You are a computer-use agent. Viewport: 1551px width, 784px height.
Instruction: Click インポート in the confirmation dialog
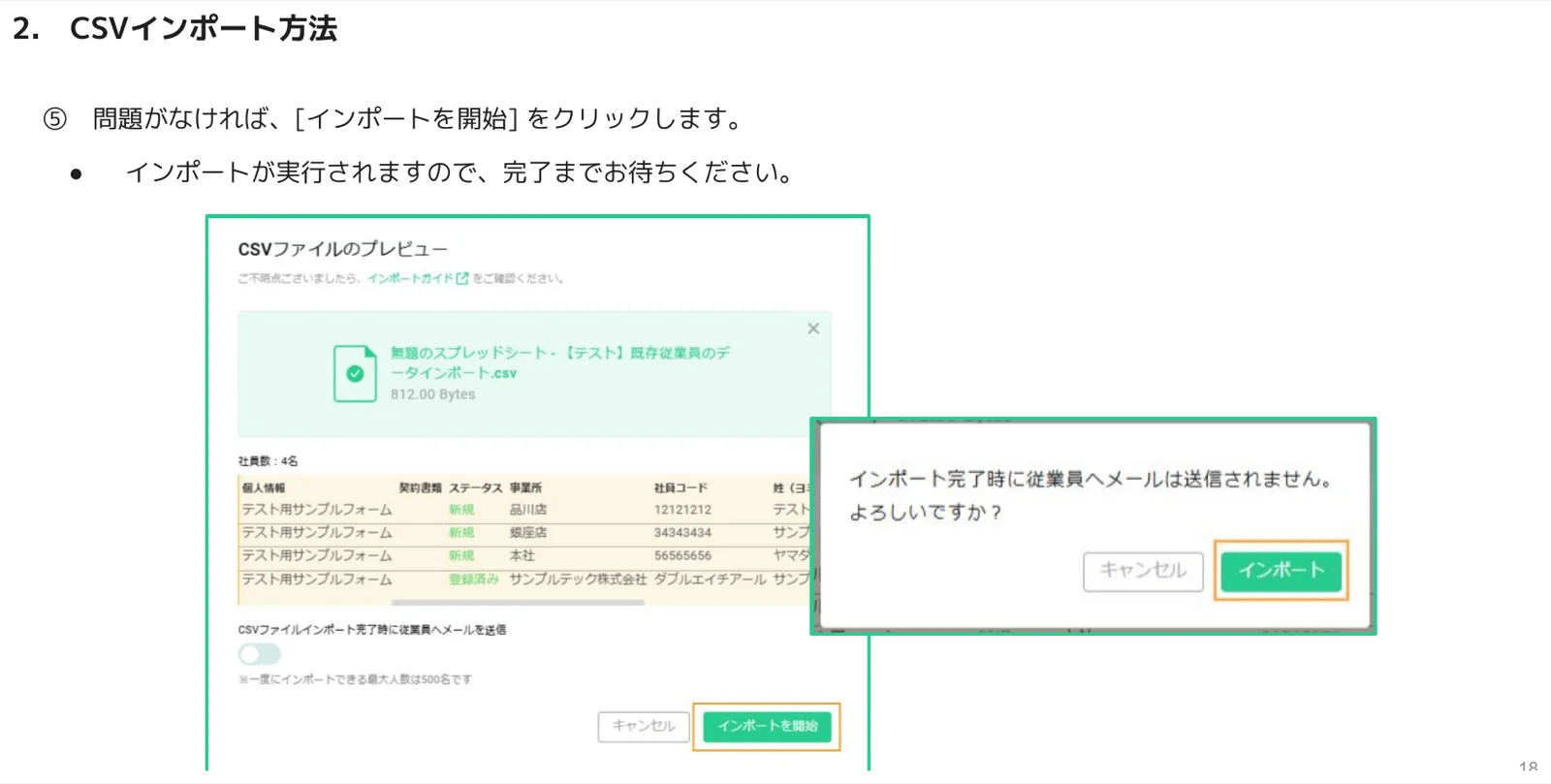click(x=1281, y=570)
